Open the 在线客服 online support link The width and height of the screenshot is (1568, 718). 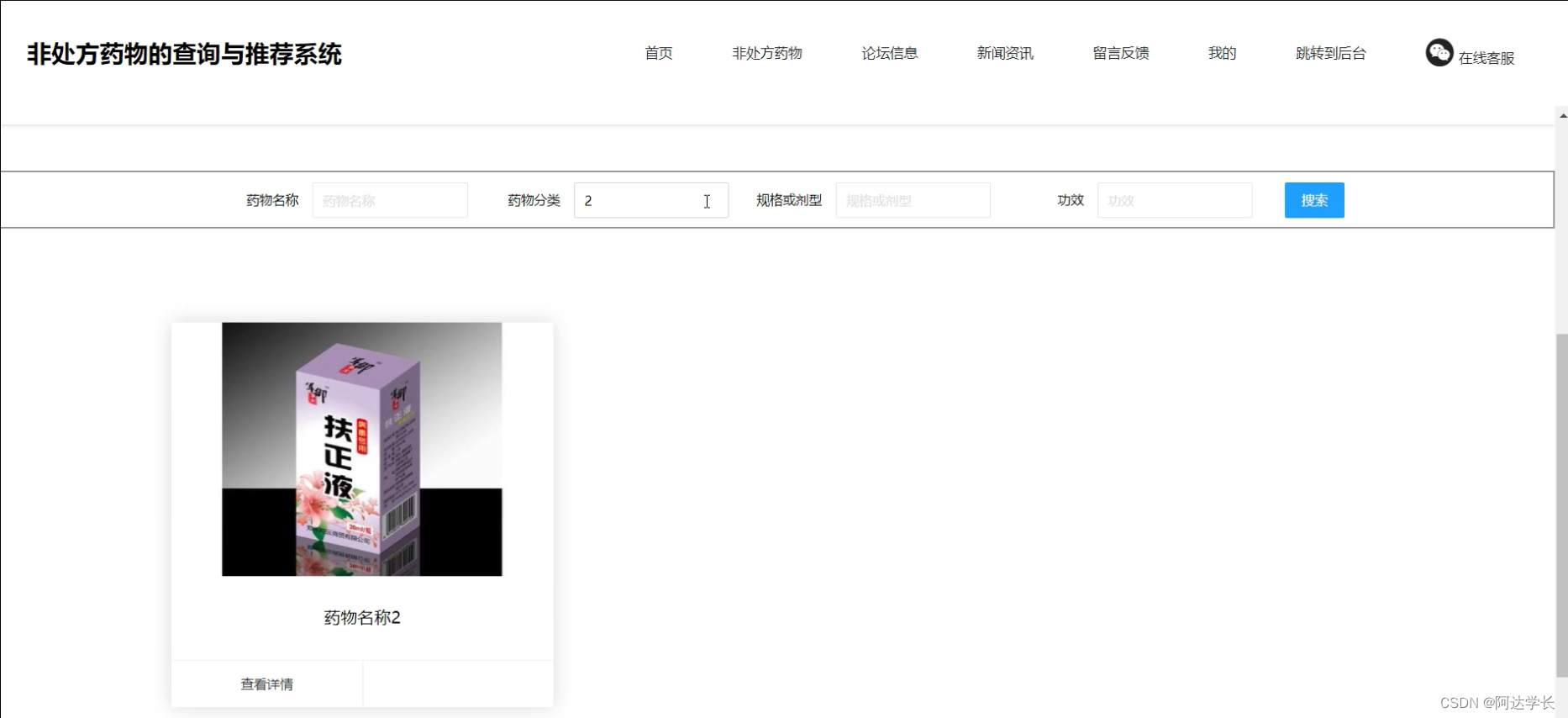pos(1486,58)
